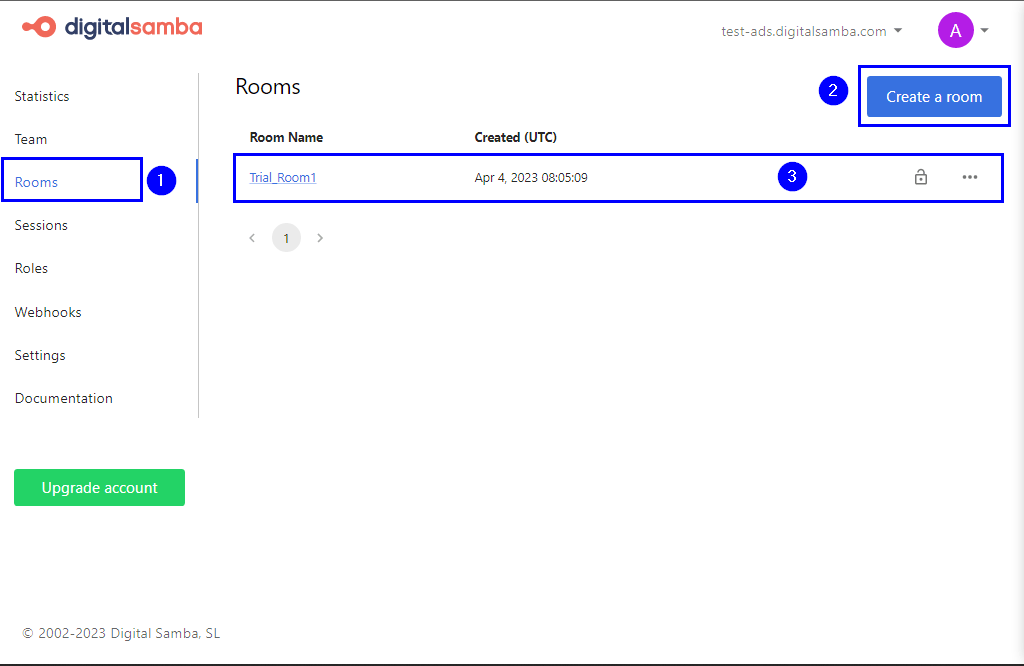Click the Digital Samba logo
Viewport: 1024px width, 666px height.
(111, 28)
